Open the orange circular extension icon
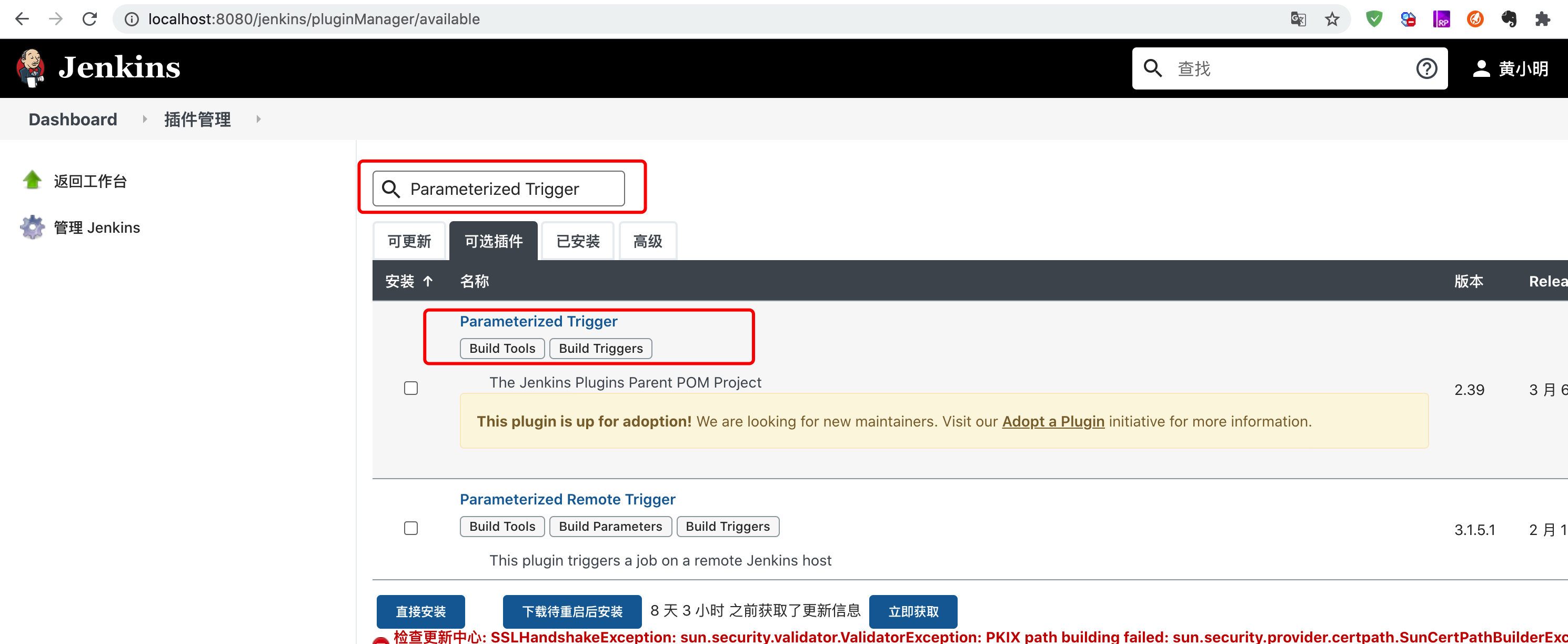The image size is (1568, 644). click(1475, 19)
